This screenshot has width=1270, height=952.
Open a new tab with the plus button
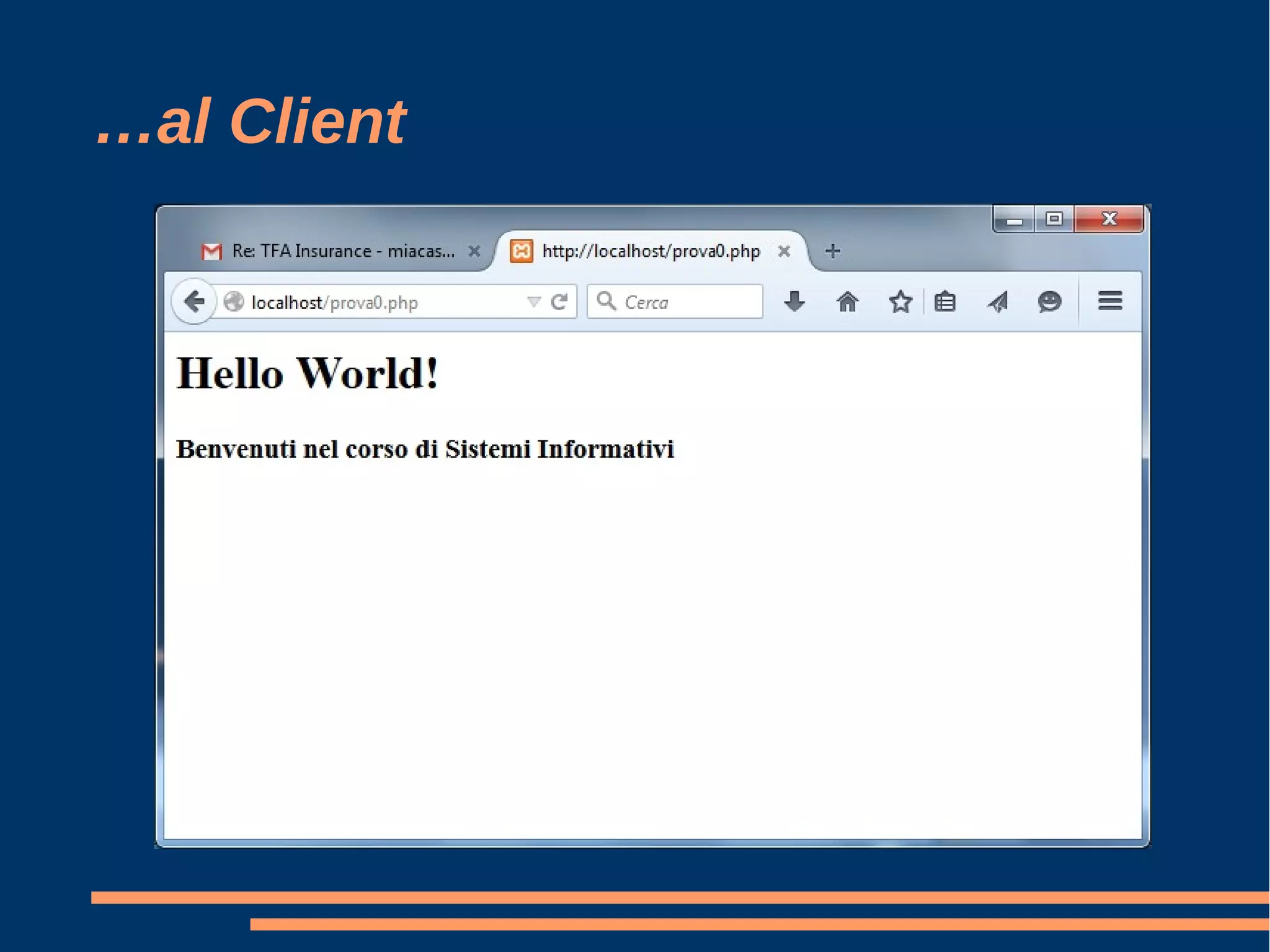[833, 251]
